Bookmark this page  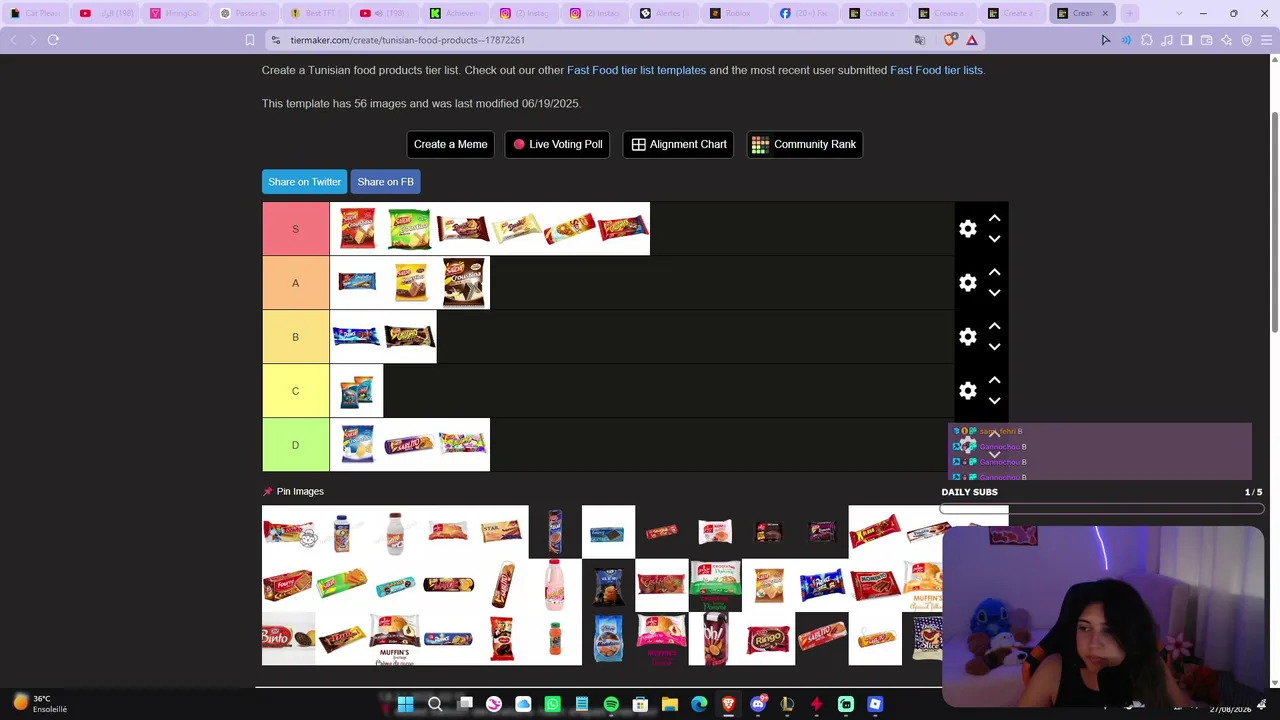250,40
